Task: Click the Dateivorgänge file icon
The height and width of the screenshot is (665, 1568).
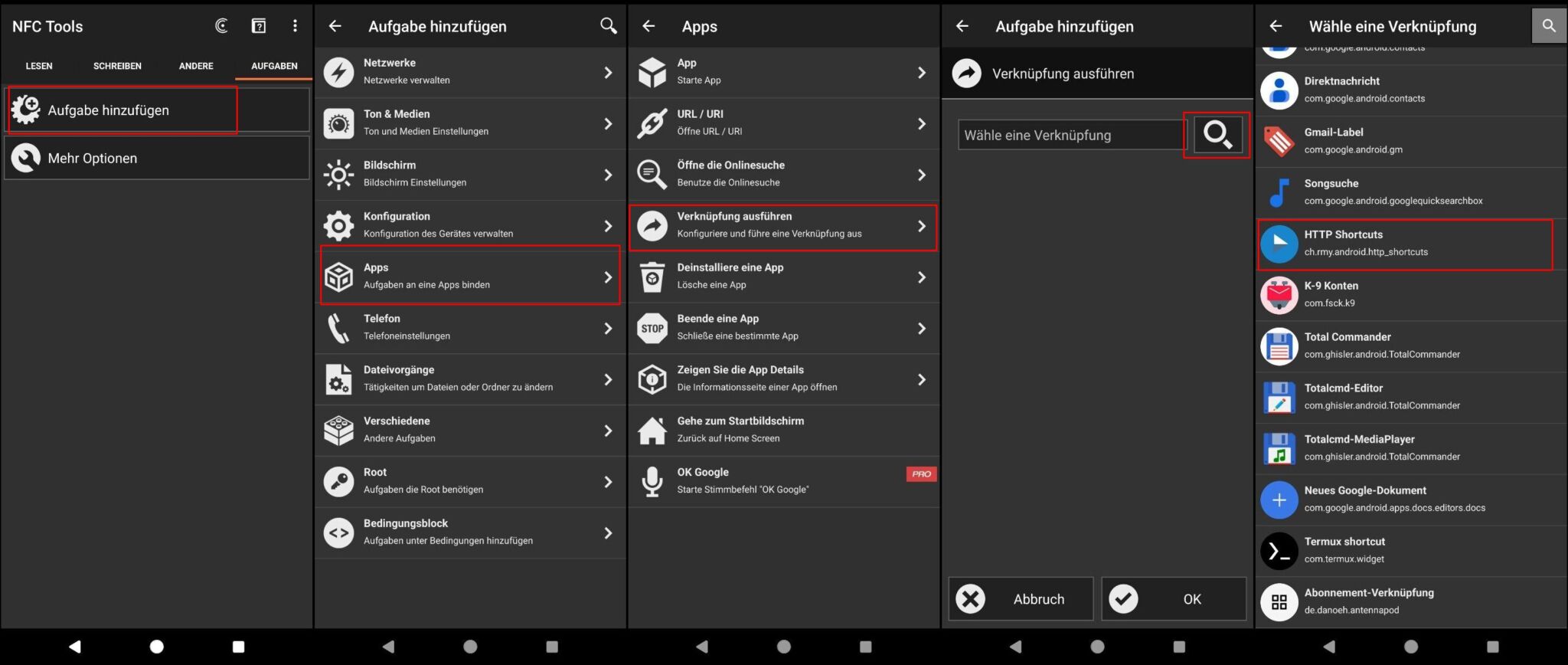Action: tap(338, 379)
